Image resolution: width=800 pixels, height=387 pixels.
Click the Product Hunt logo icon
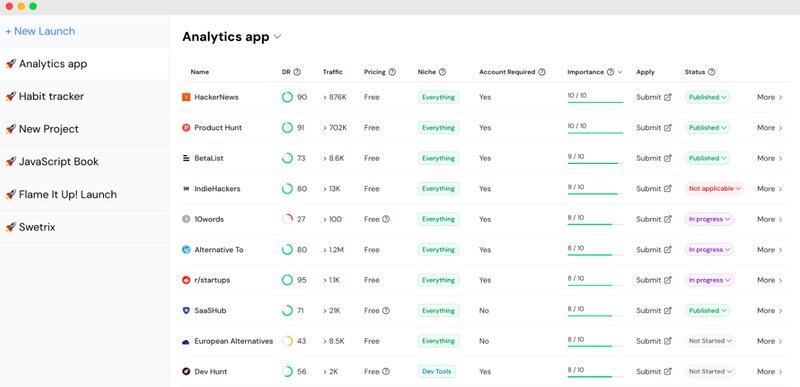click(186, 127)
